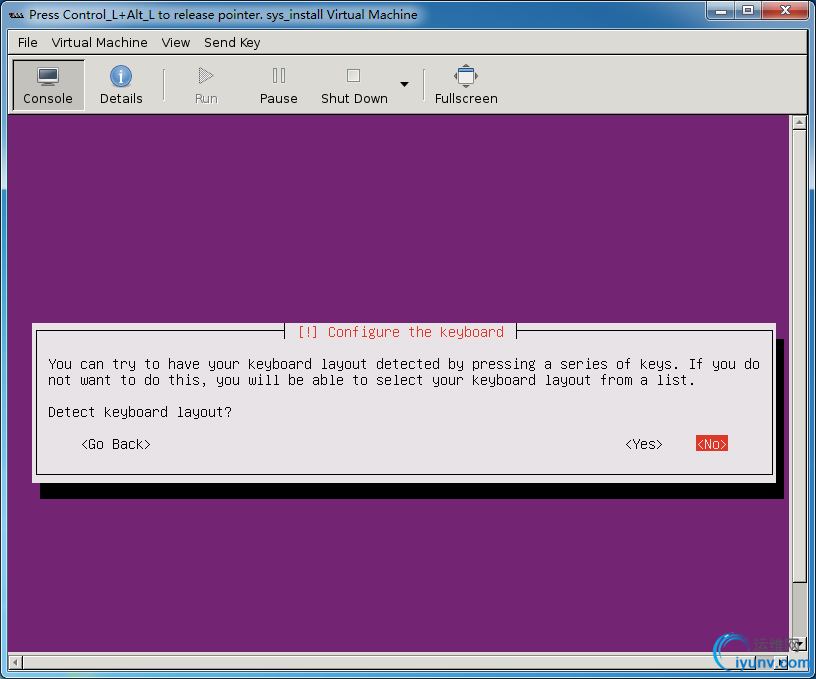Open the File menu

[x=28, y=43]
